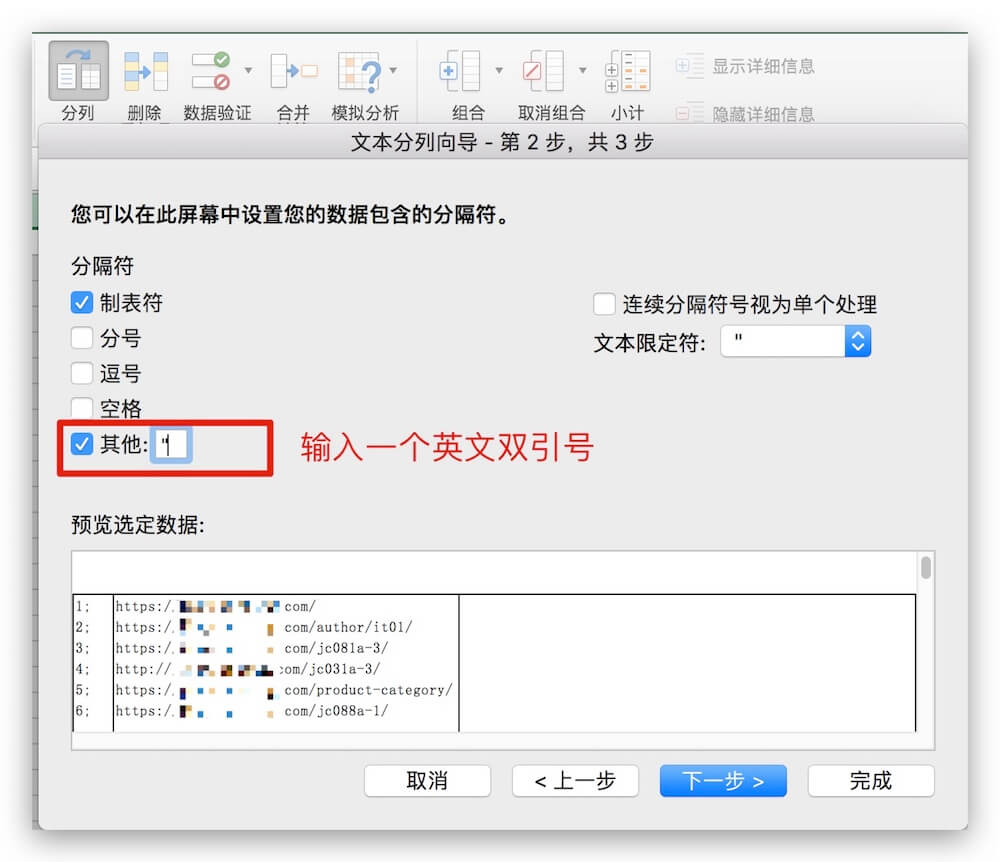Open the 数据验证 data validation icon

tap(210, 72)
